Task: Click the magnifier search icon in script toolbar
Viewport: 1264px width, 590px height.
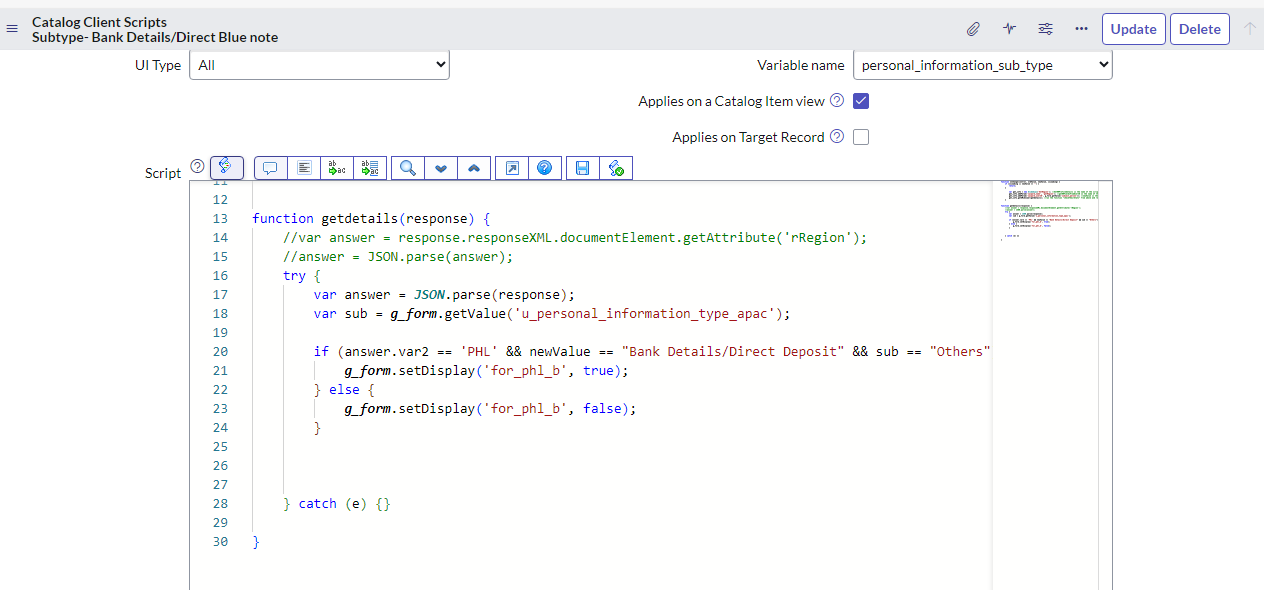Action: tap(408, 168)
